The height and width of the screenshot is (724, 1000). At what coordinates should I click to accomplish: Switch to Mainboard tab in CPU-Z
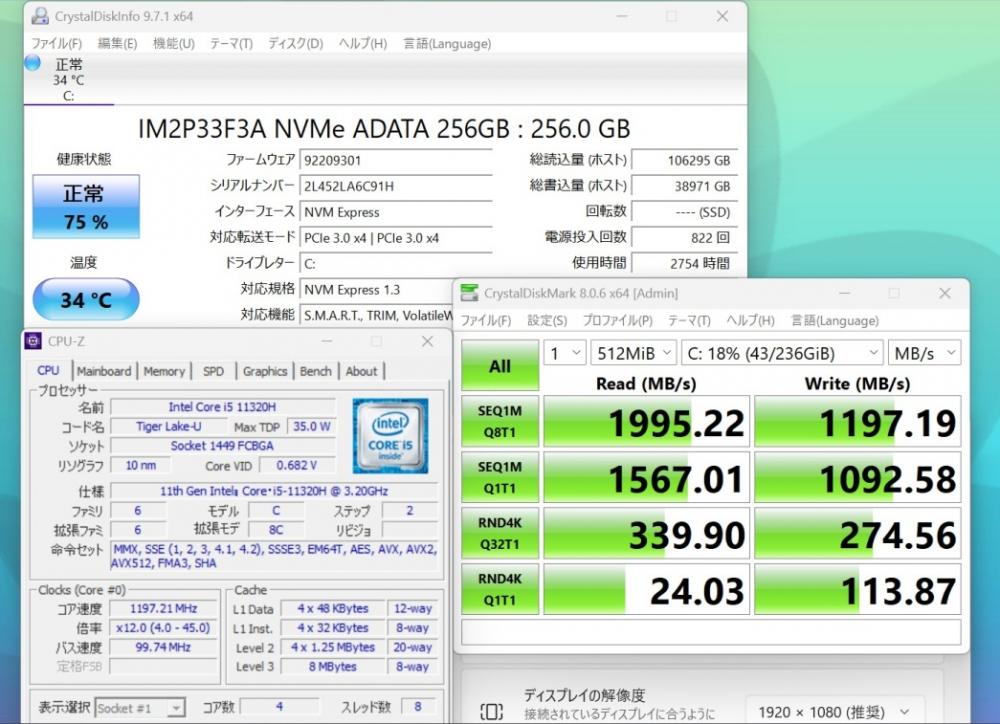(104, 371)
